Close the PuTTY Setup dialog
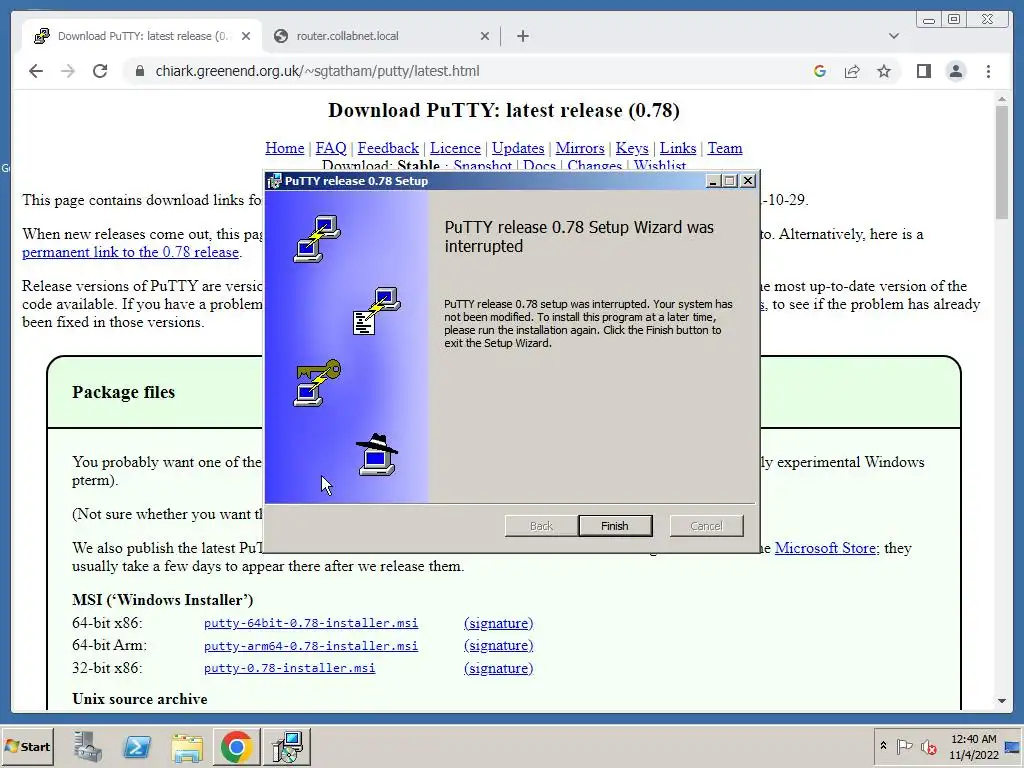The image size is (1024, 768). (x=748, y=181)
